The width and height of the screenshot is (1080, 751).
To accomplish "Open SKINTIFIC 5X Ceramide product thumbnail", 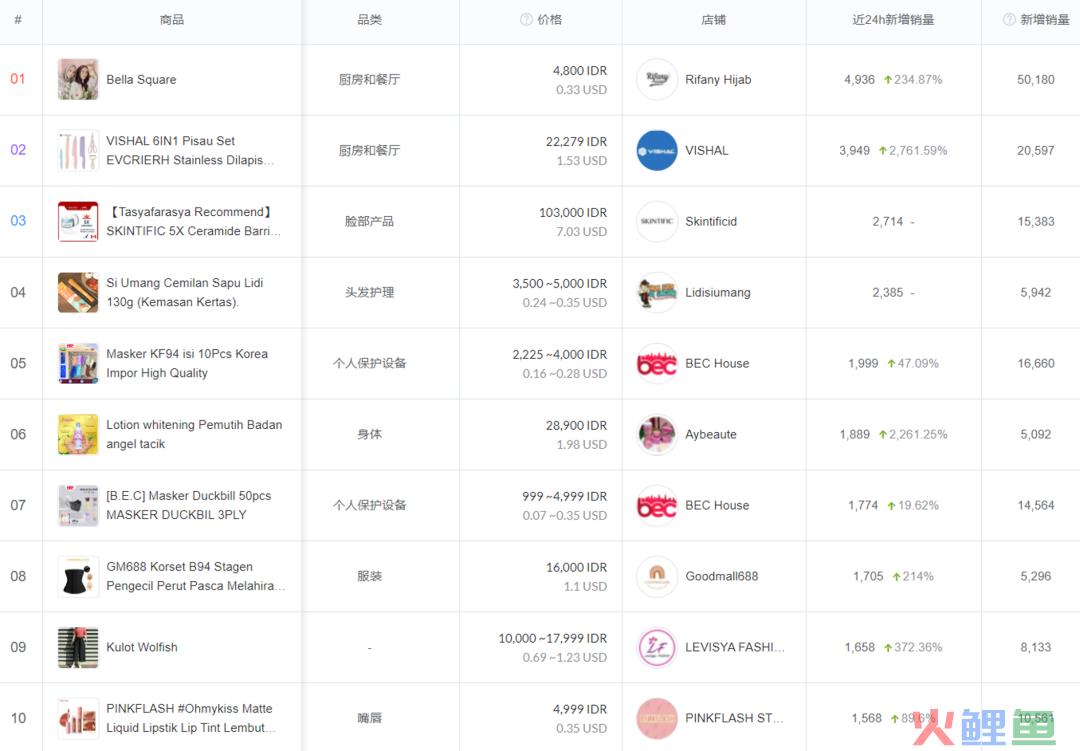I will [78, 221].
